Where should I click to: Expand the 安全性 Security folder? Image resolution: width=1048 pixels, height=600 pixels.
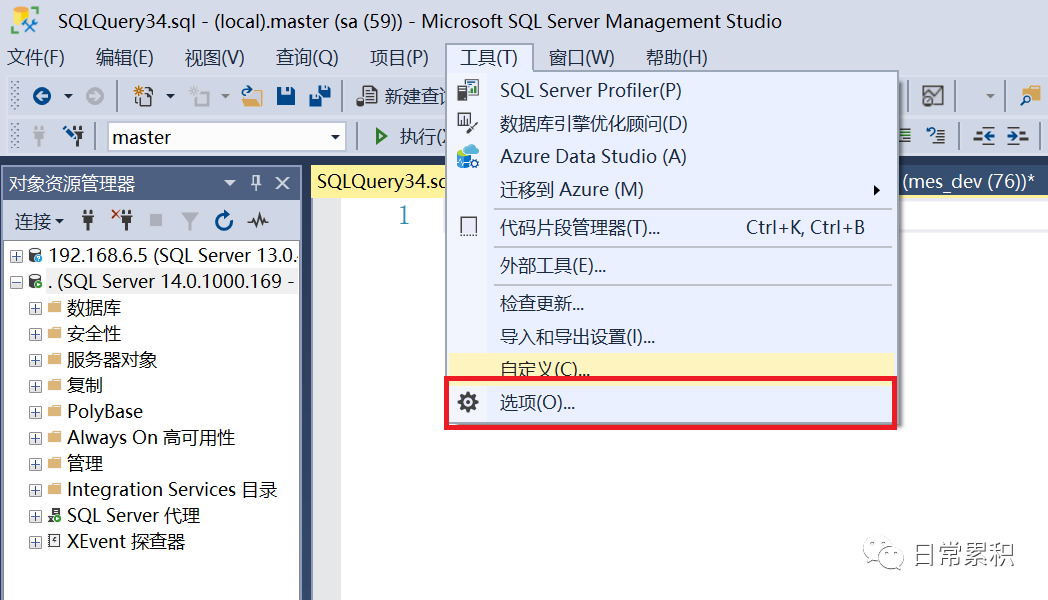pos(35,334)
